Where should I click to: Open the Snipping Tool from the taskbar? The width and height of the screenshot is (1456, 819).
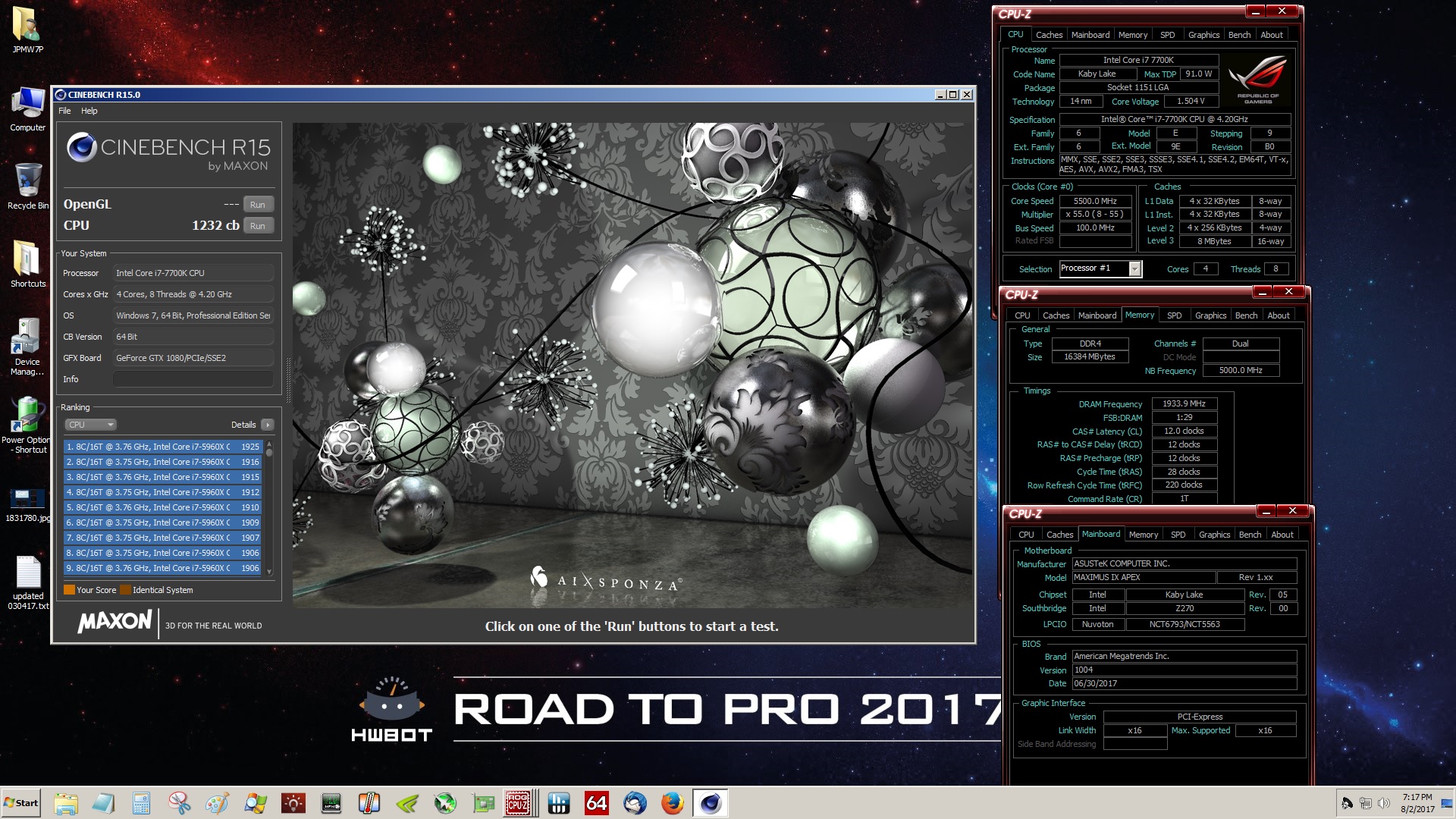click(180, 803)
